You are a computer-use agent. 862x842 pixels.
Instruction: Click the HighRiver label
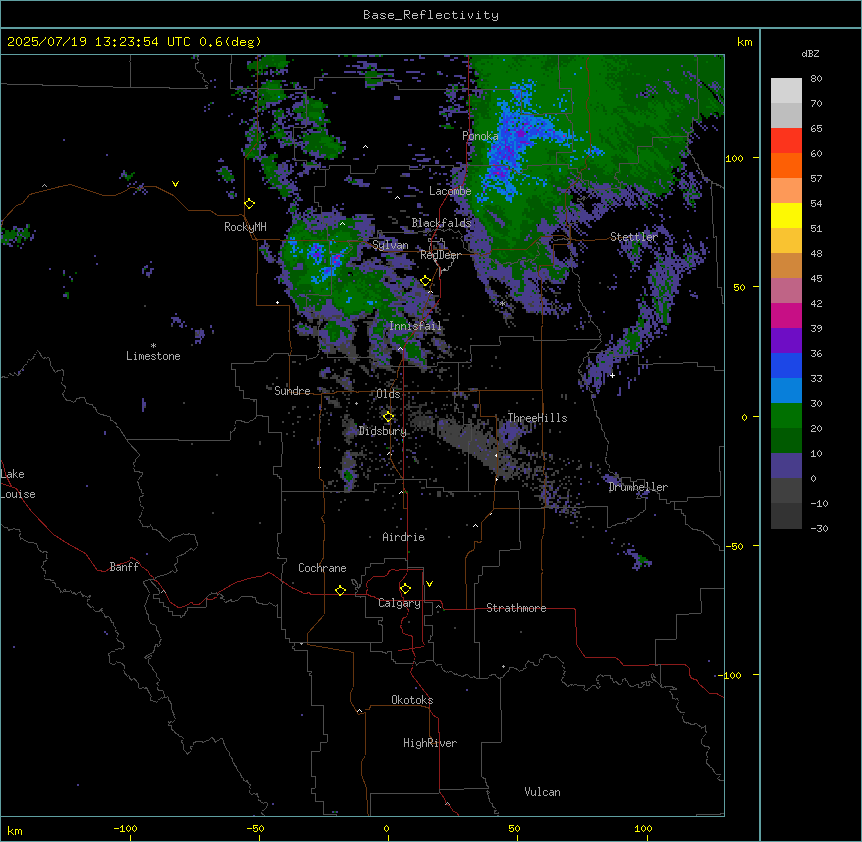(430, 743)
